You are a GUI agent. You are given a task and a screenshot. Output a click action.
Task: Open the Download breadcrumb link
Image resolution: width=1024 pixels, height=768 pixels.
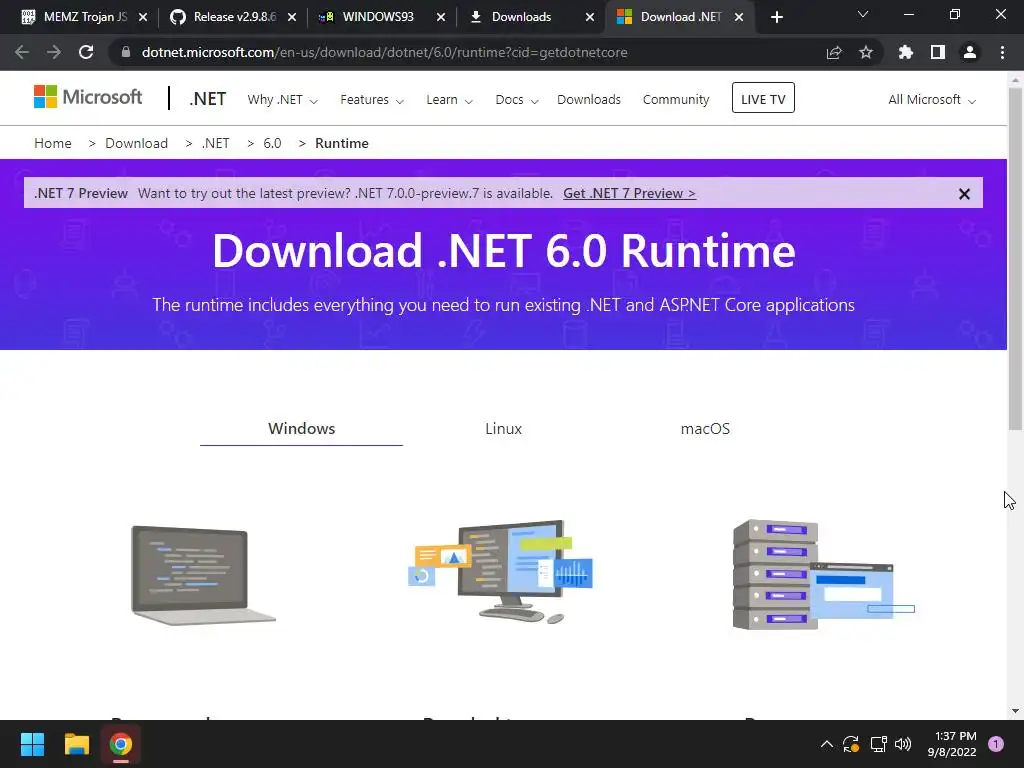click(136, 143)
